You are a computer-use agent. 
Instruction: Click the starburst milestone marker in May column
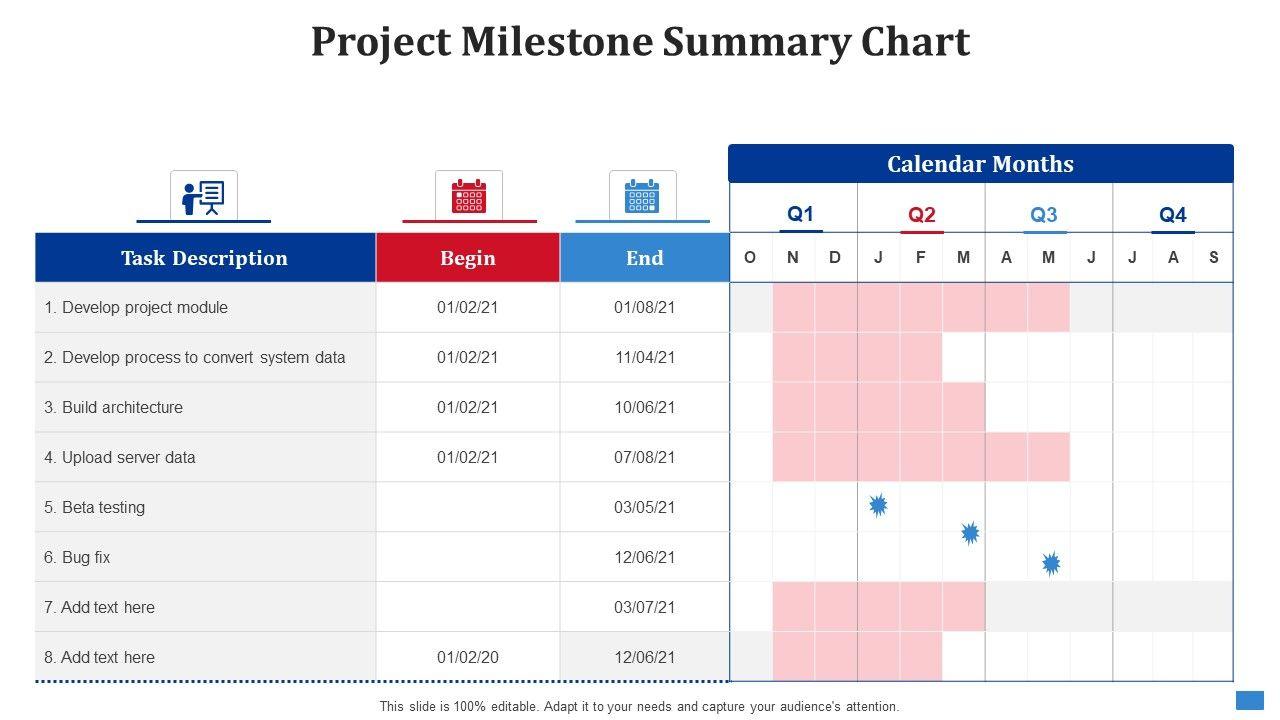pos(1051,564)
